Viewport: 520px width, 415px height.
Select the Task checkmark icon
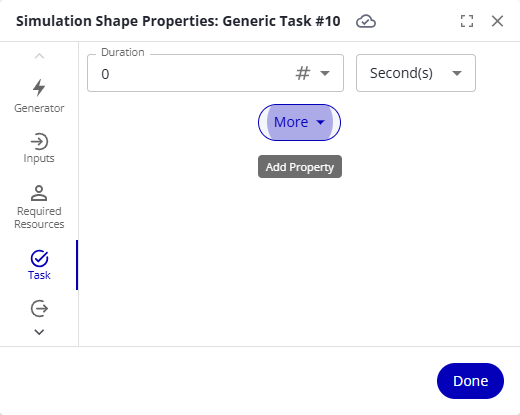coord(39,258)
